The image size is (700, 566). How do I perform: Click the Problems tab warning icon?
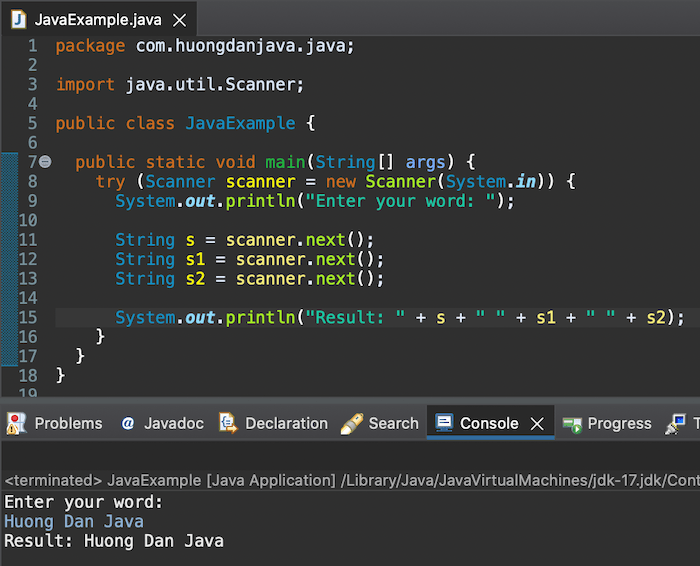(x=16, y=423)
